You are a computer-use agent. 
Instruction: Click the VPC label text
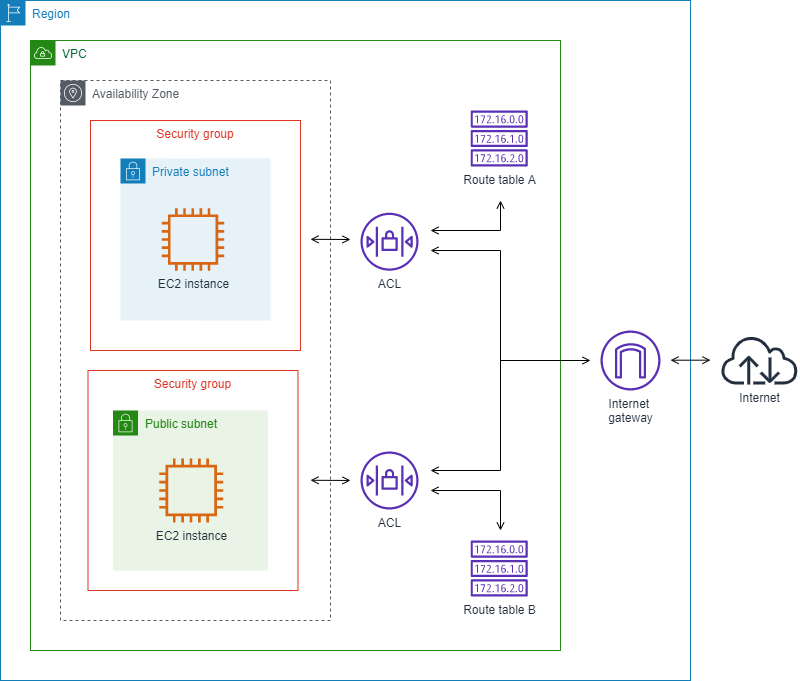(x=74, y=54)
